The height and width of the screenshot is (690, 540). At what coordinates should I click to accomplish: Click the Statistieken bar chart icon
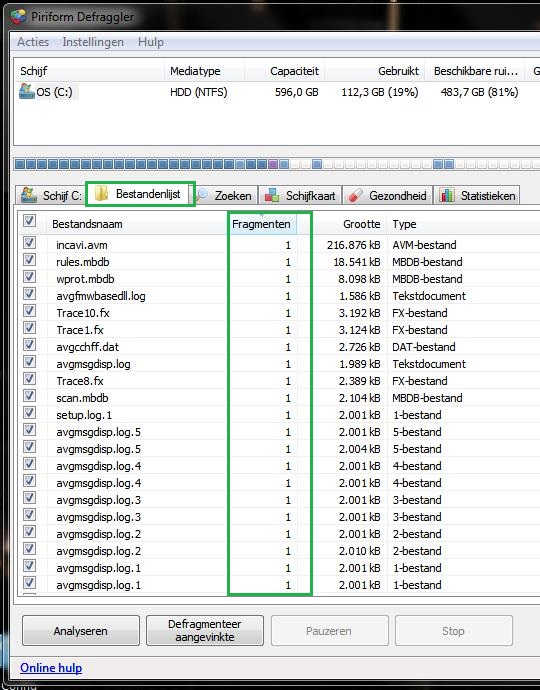(x=447, y=195)
